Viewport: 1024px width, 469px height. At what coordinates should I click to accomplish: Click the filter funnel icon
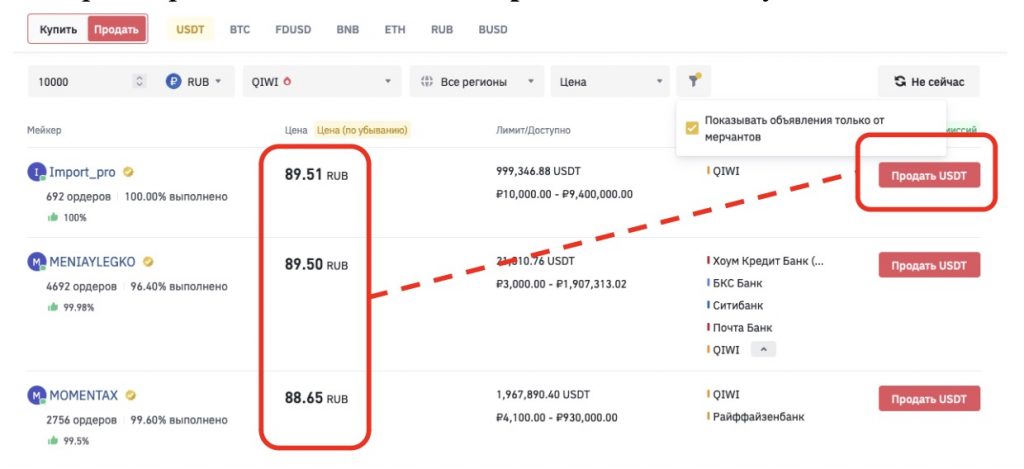694,81
